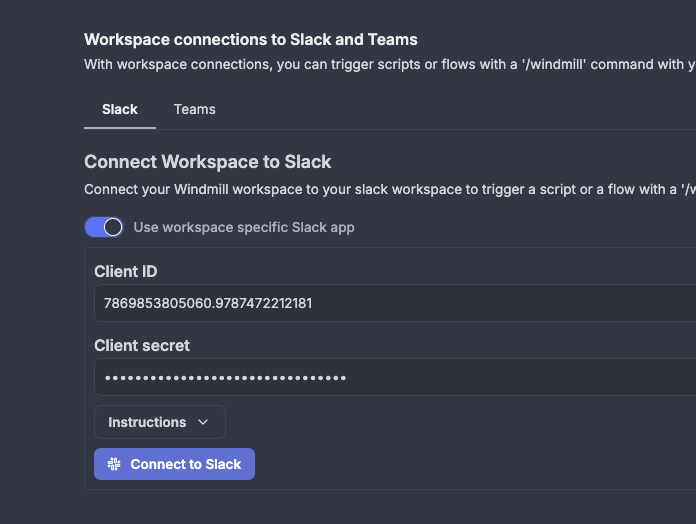Expand the Instructions dropdown
Screen dimensions: 696x524
(160, 422)
